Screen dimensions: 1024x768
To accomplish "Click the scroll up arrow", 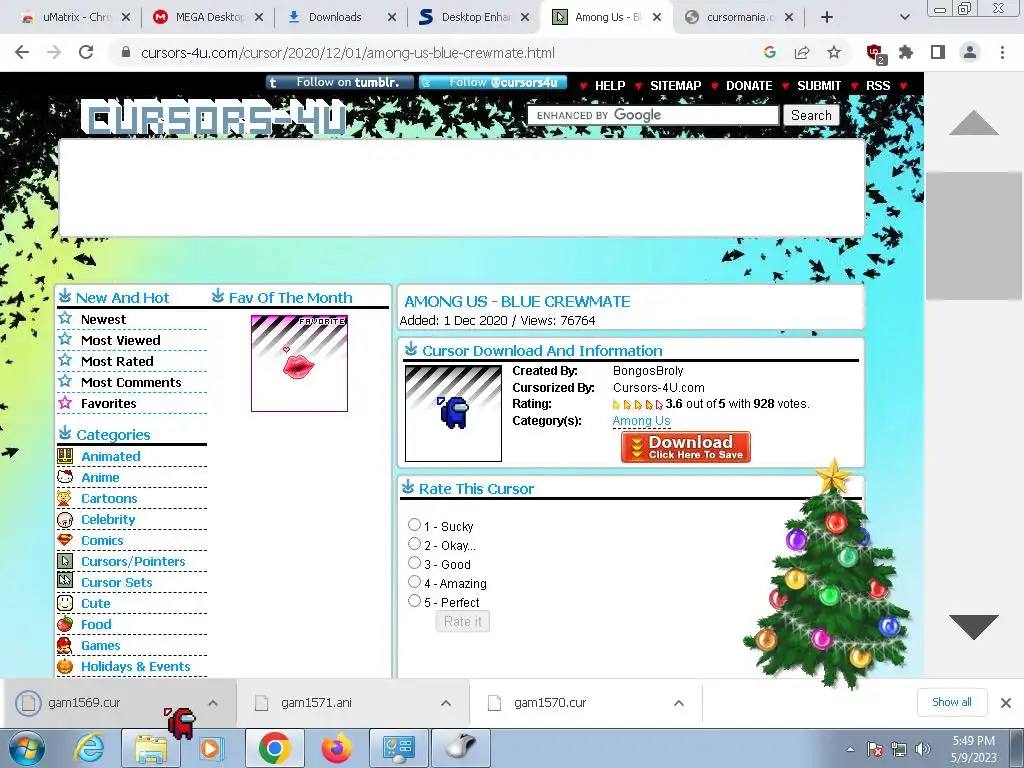I will [x=973, y=123].
